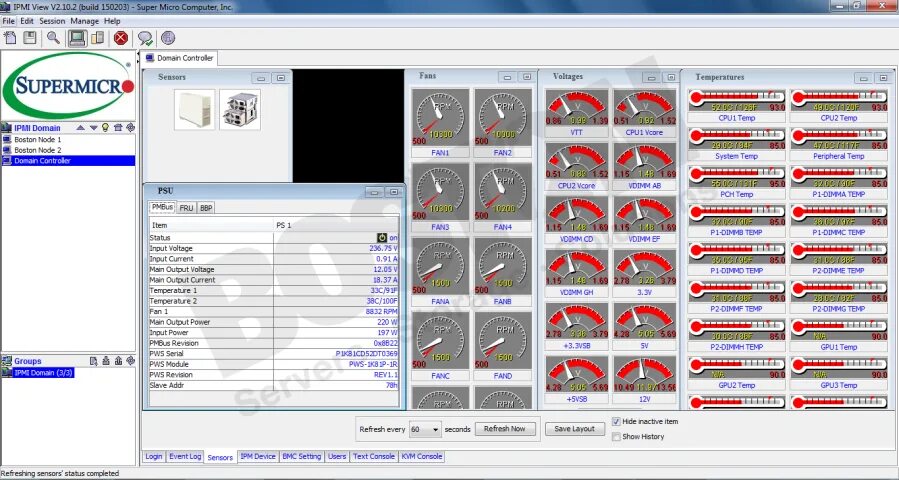Click the New document toolbar icon
Image resolution: width=899 pixels, height=480 pixels.
10,38
